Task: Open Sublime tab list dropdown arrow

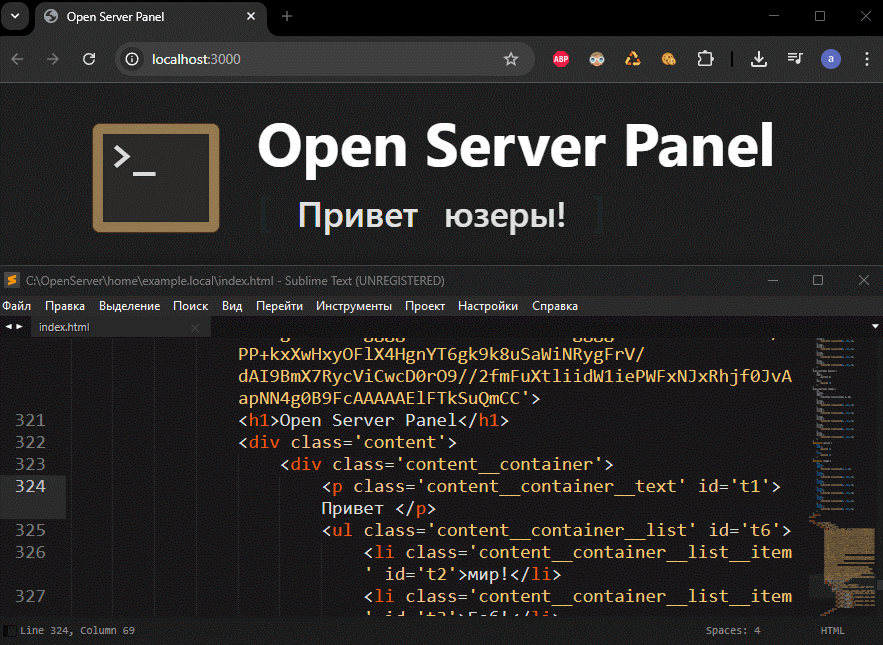Action: tap(876, 327)
